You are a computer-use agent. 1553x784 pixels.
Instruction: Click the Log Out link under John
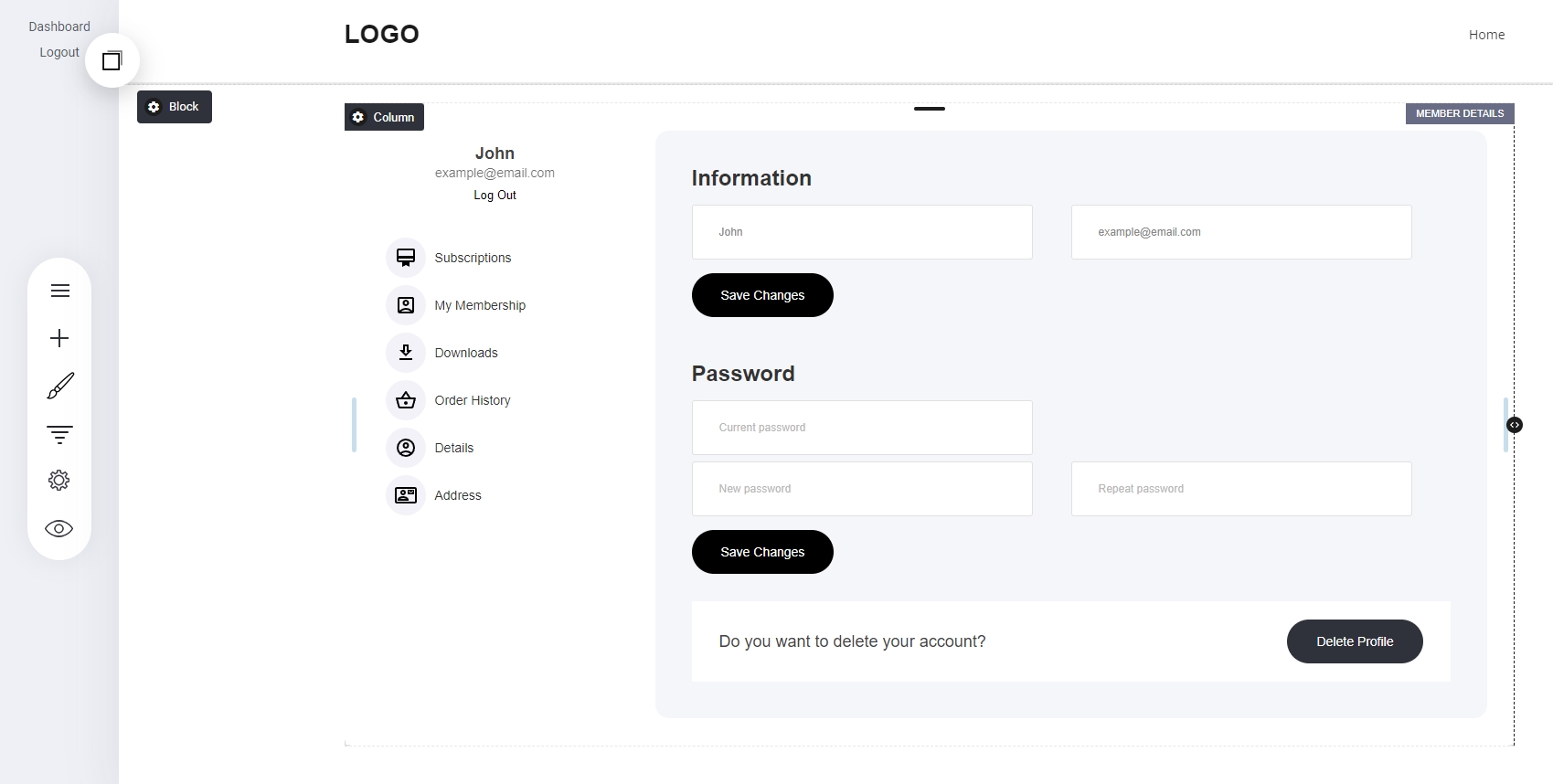[495, 195]
